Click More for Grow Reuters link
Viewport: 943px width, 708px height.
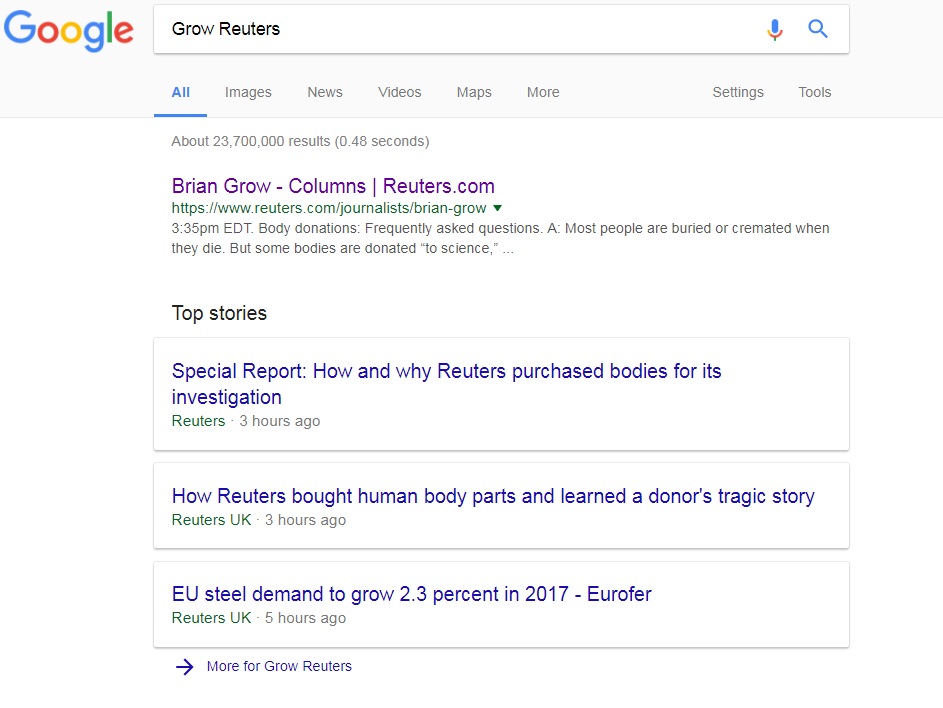tap(279, 666)
